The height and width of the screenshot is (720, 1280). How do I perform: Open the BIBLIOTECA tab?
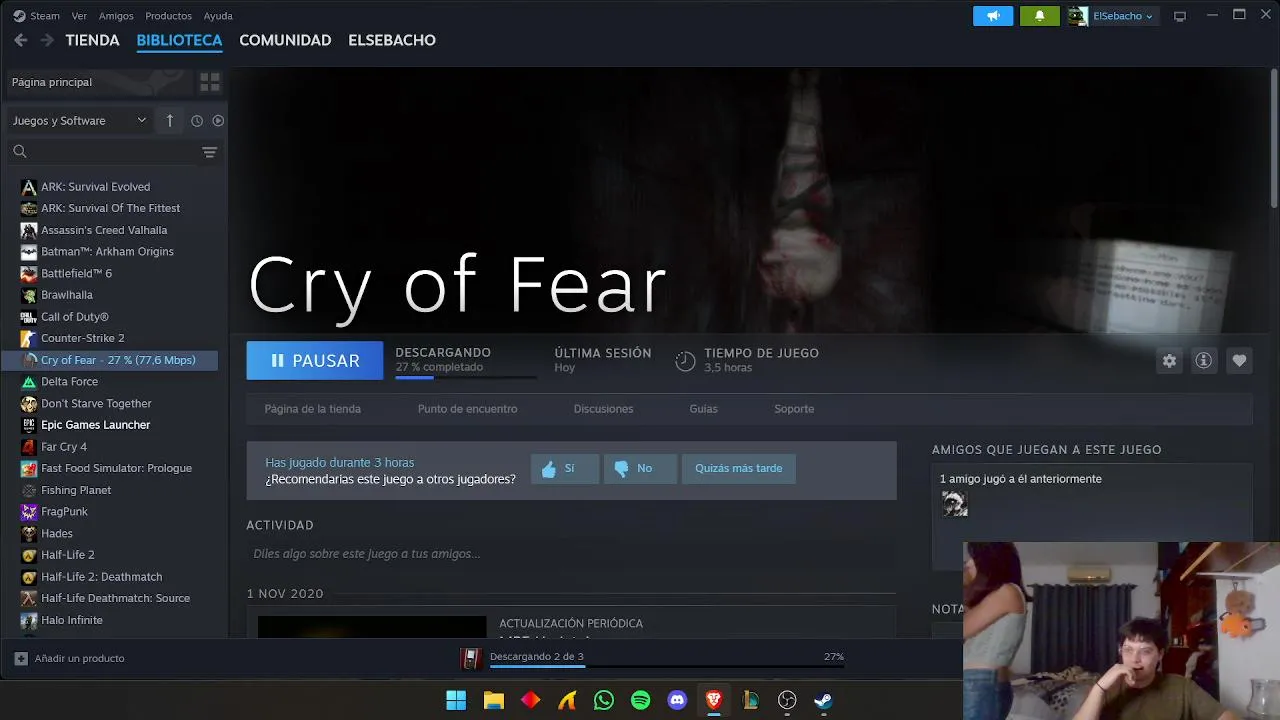pyautogui.click(x=179, y=40)
